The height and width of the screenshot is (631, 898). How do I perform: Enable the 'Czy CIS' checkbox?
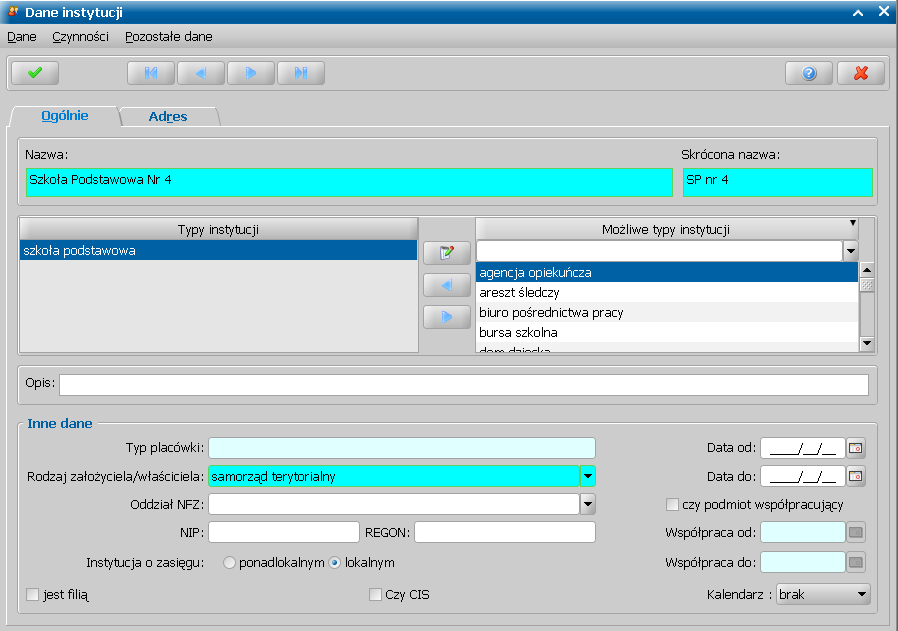tap(375, 595)
